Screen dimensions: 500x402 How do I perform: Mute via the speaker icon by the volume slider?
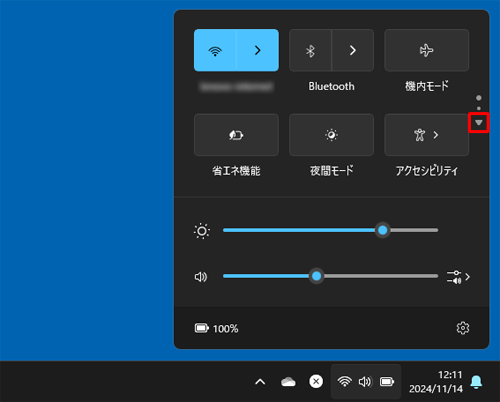[201, 277]
